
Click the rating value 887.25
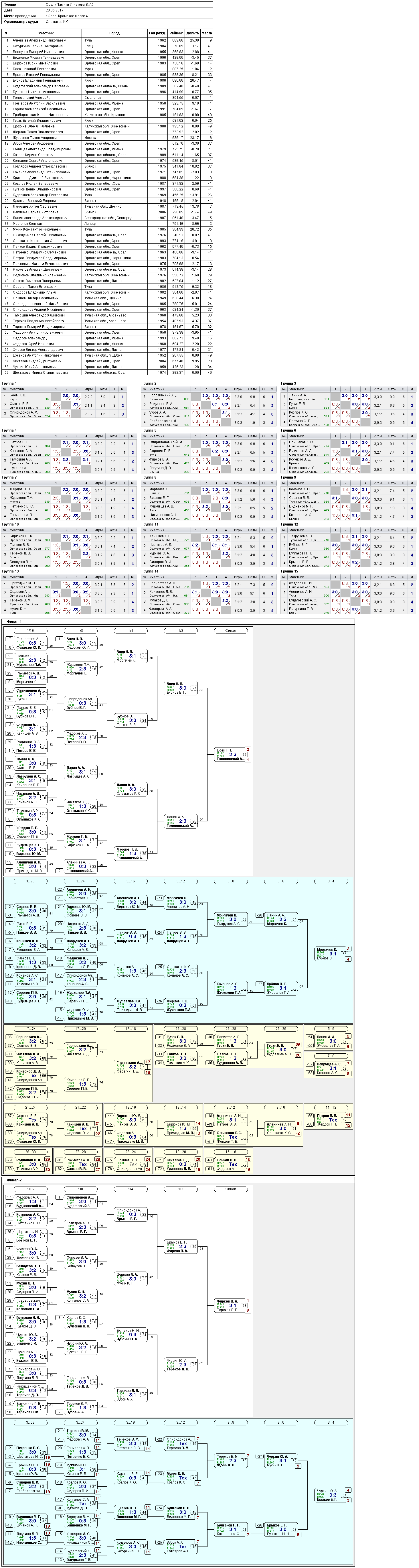pyautogui.click(x=177, y=69)
